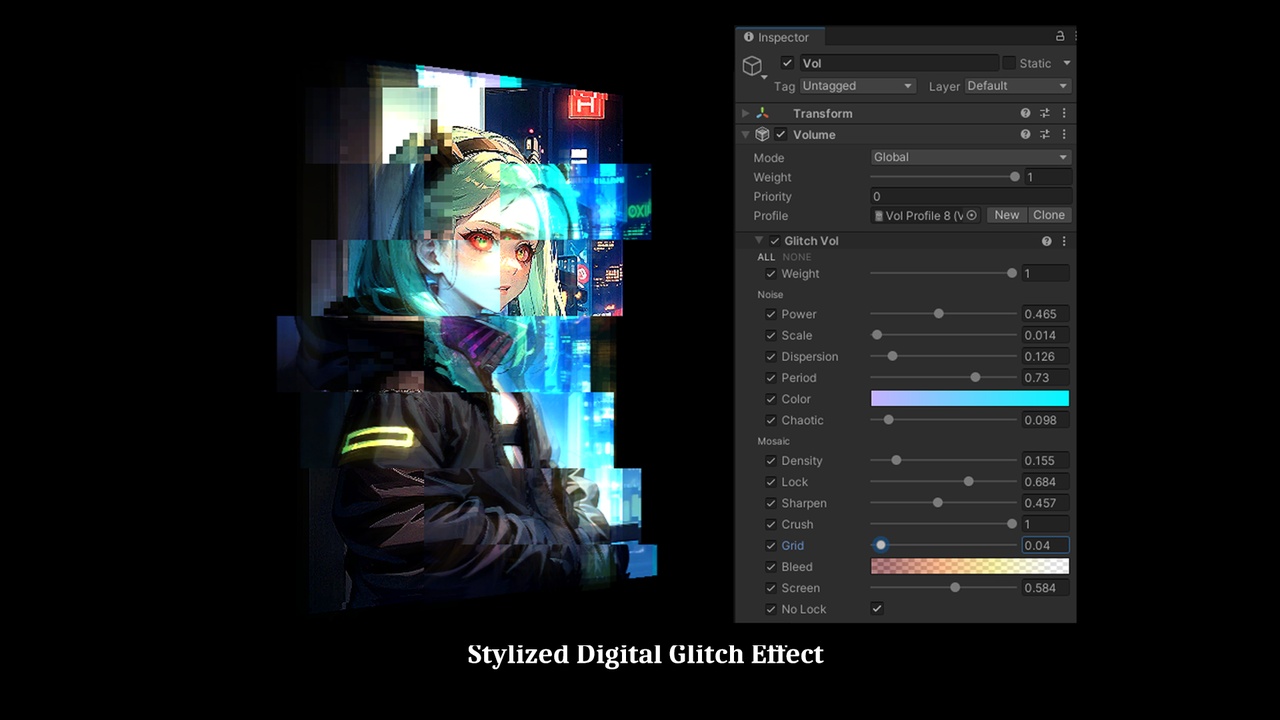
Task: Click the Crush slider handle
Action: click(1012, 524)
